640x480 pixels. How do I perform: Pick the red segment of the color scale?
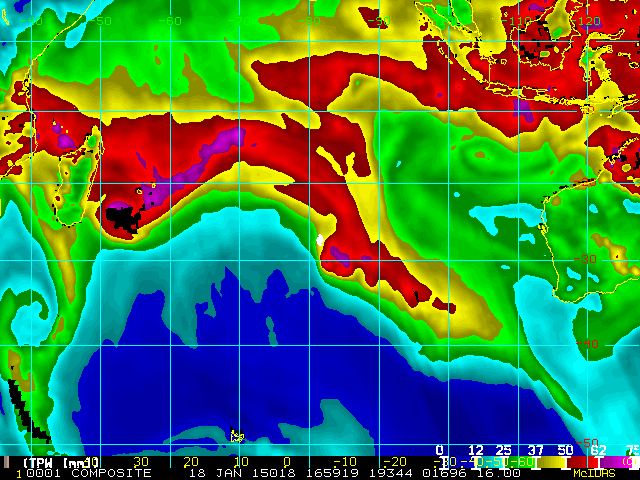tap(582, 462)
